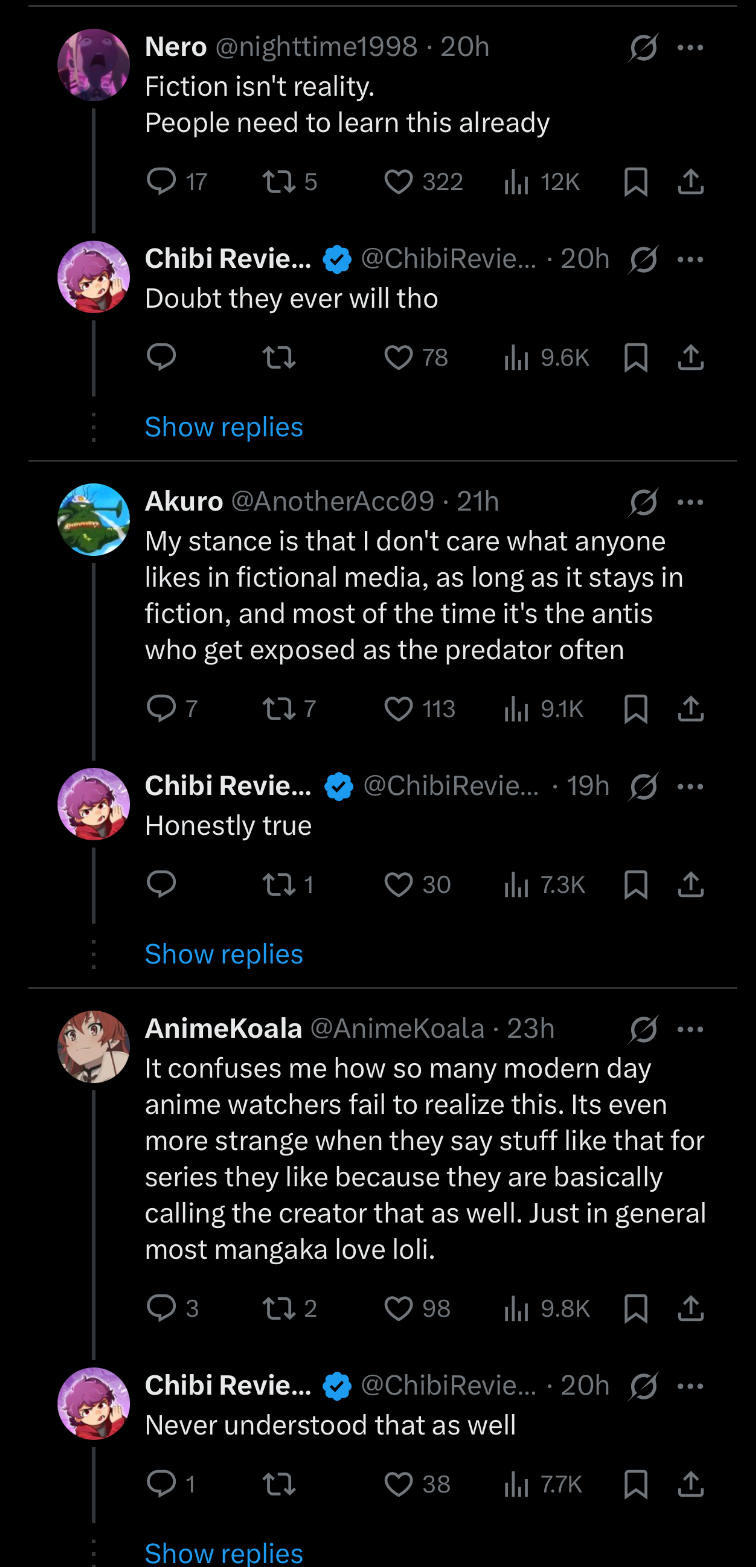This screenshot has height=1567, width=756.
Task: Show replies under 'Doubt they ever will tho'
Action: (x=224, y=427)
